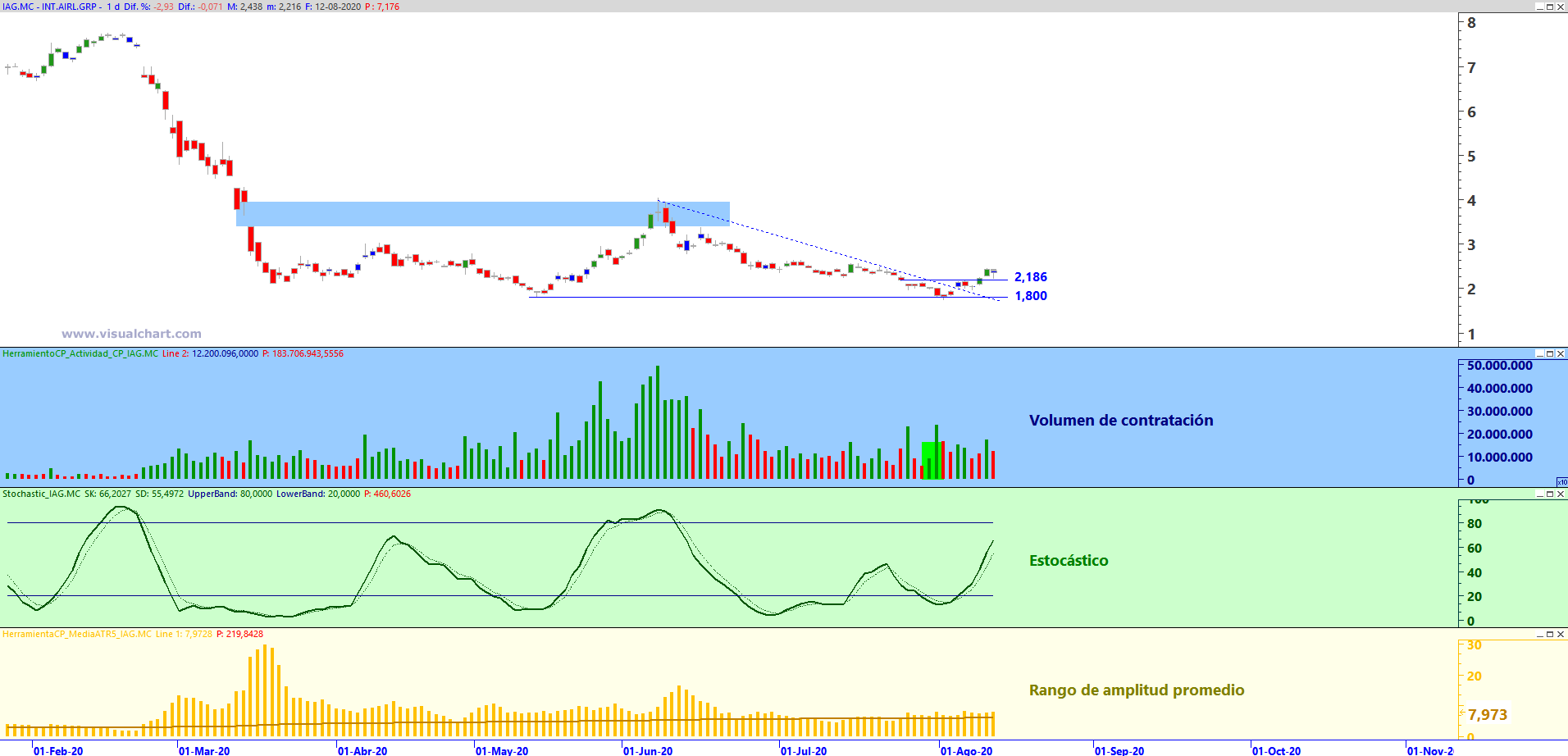The image size is (1568, 756).
Task: Minimize the MediaATR5 indicator pane
Action: pyautogui.click(x=1539, y=634)
